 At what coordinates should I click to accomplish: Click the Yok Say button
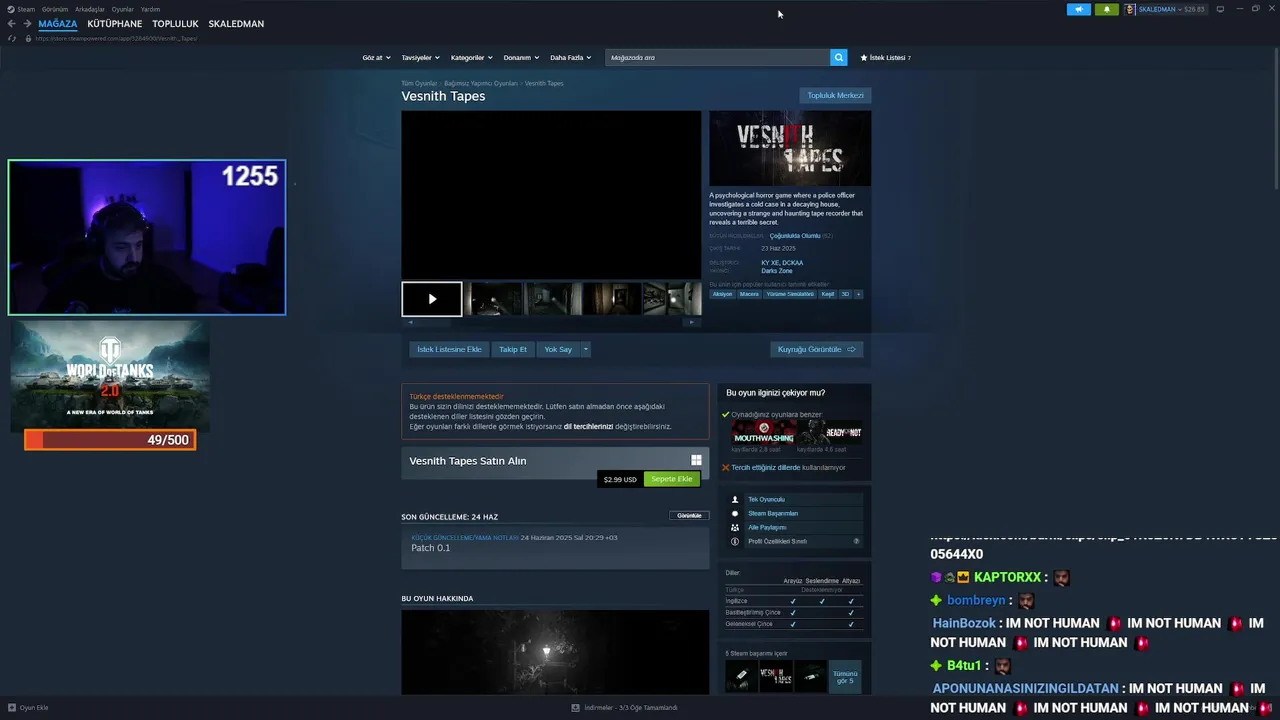558,349
